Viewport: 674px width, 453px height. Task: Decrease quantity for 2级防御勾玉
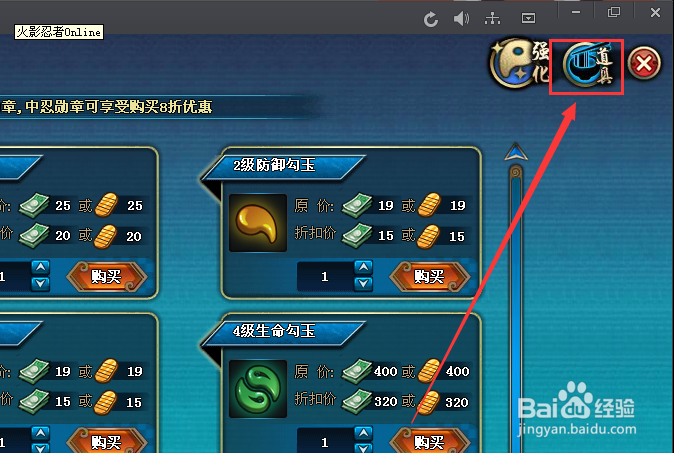click(364, 284)
